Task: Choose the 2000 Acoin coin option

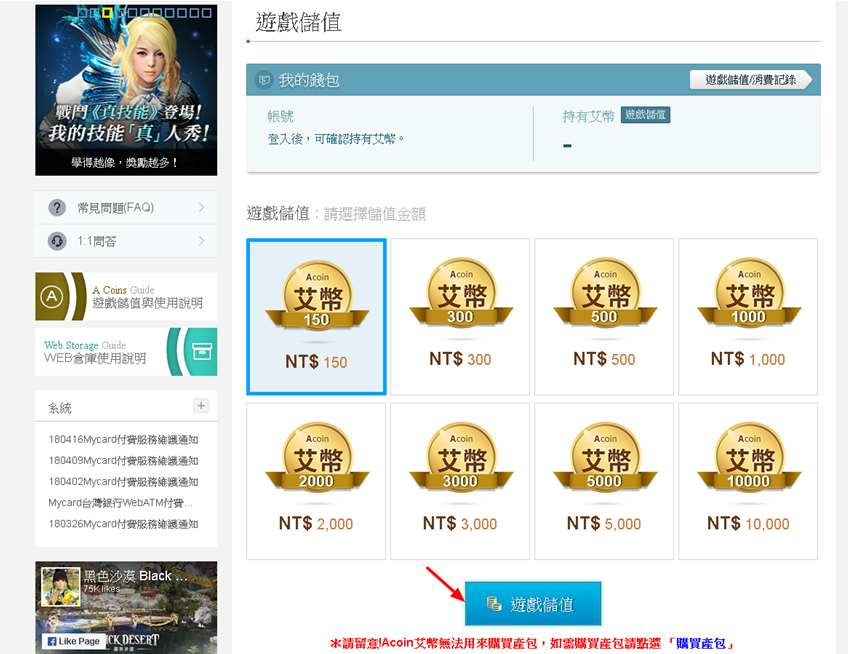Action: click(x=316, y=481)
